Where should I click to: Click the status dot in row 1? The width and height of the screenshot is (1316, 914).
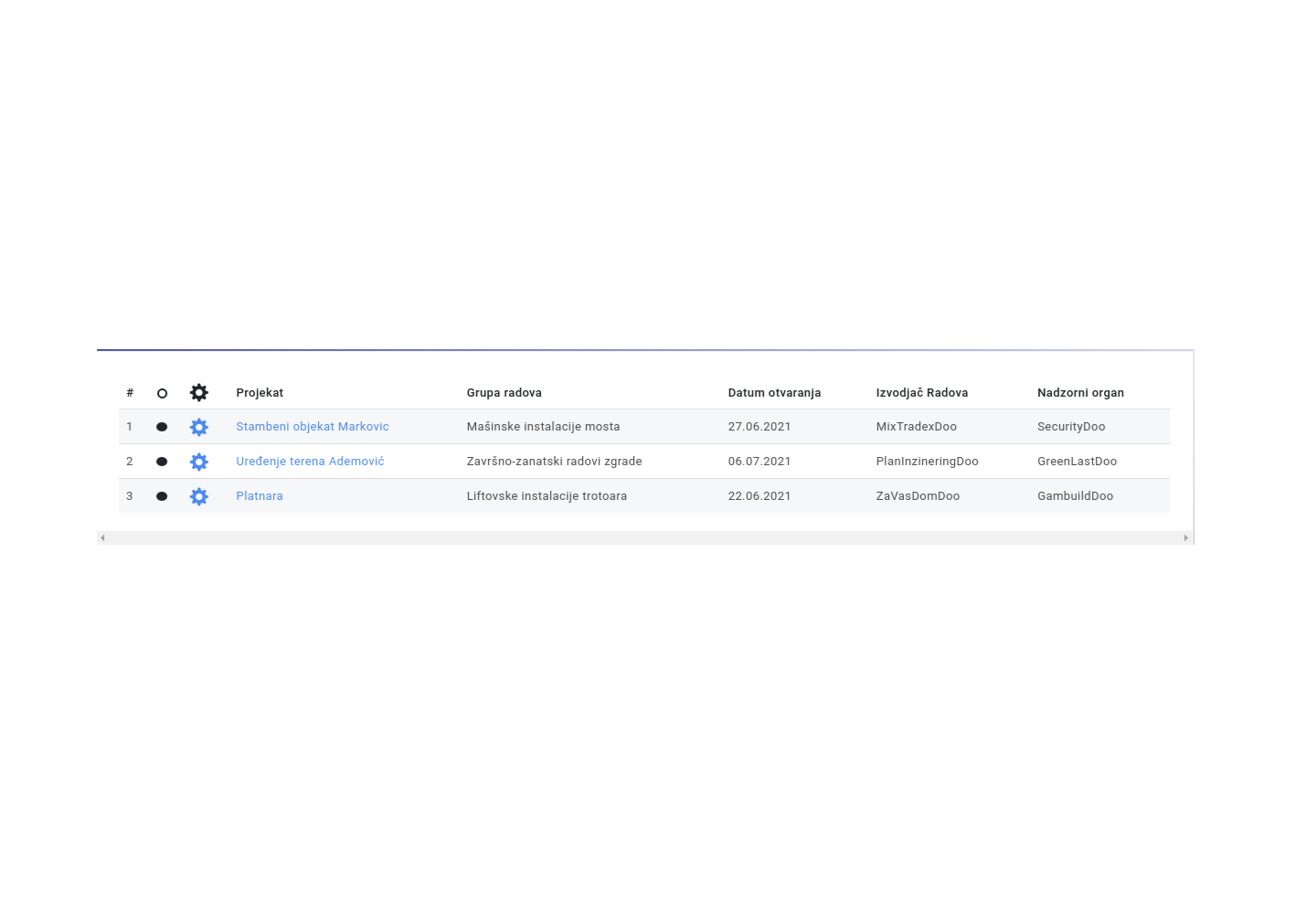point(162,427)
